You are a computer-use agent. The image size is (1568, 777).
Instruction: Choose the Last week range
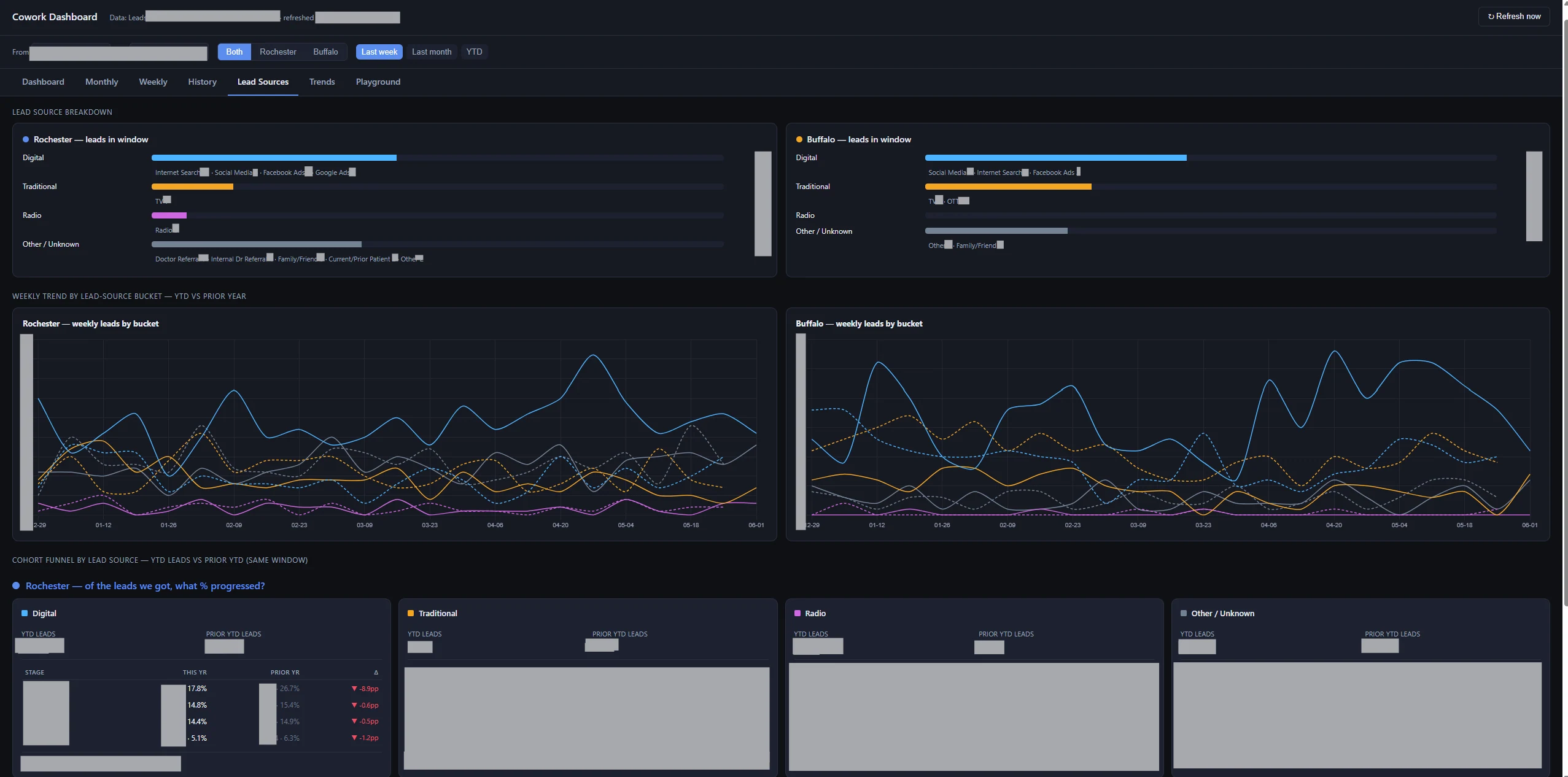point(379,52)
